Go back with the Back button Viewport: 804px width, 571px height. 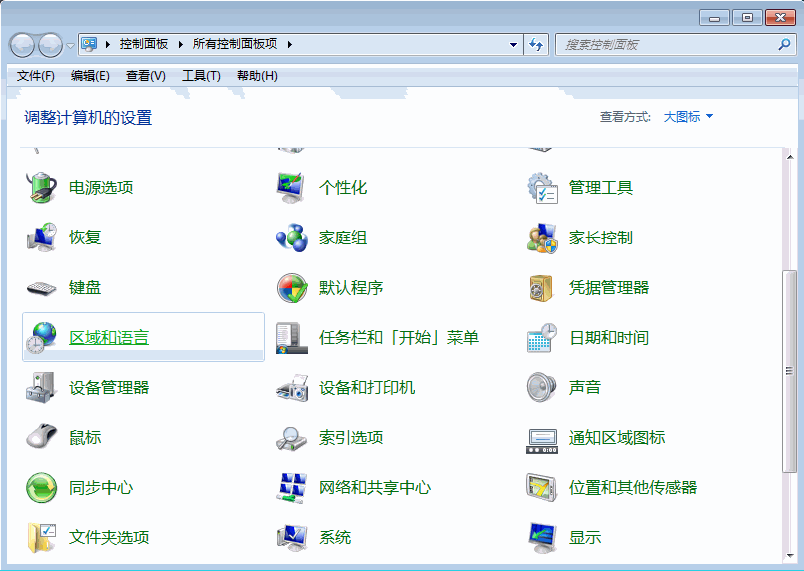click(x=22, y=45)
